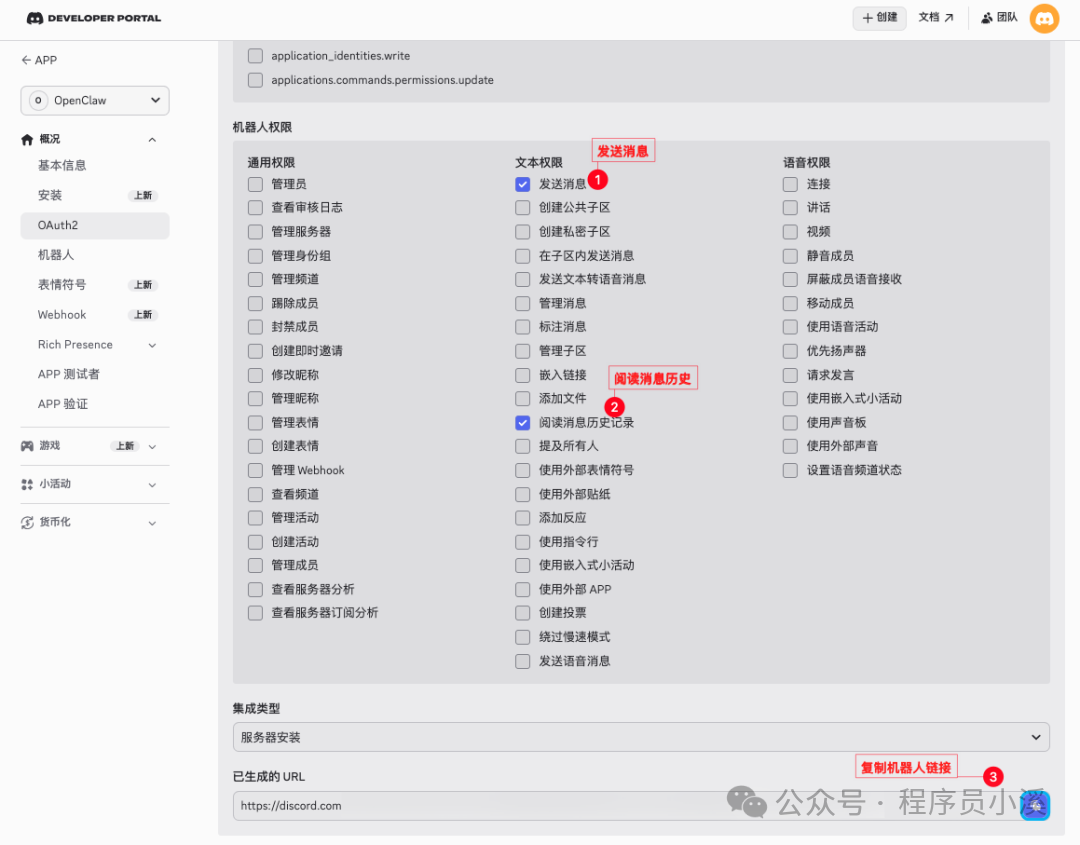Click the 小活动 icon
This screenshot has height=845, width=1080.
tap(27, 484)
